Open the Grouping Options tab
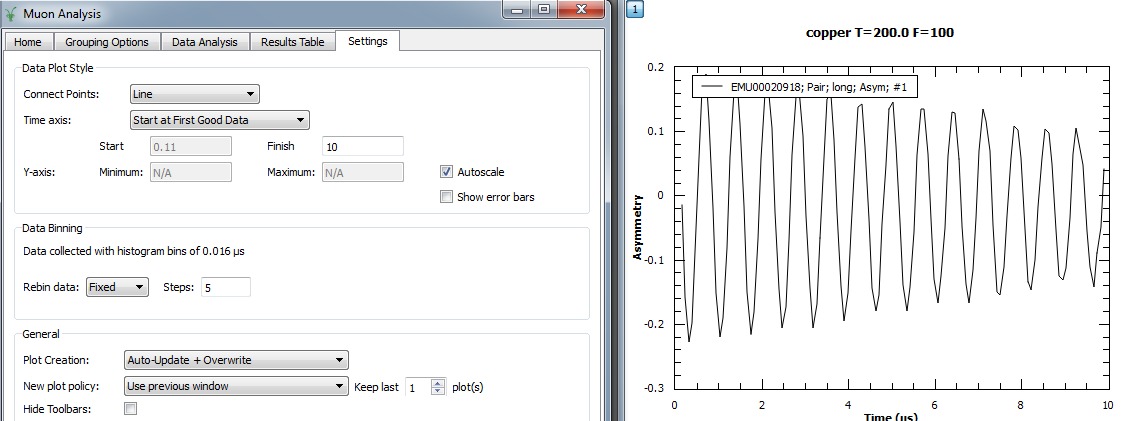Viewport: 1134px width, 421px height. pos(107,42)
